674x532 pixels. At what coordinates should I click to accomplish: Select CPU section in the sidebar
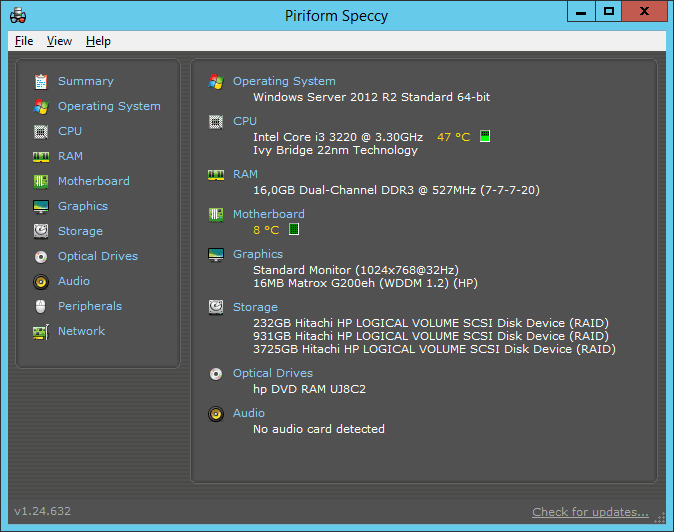(70, 131)
